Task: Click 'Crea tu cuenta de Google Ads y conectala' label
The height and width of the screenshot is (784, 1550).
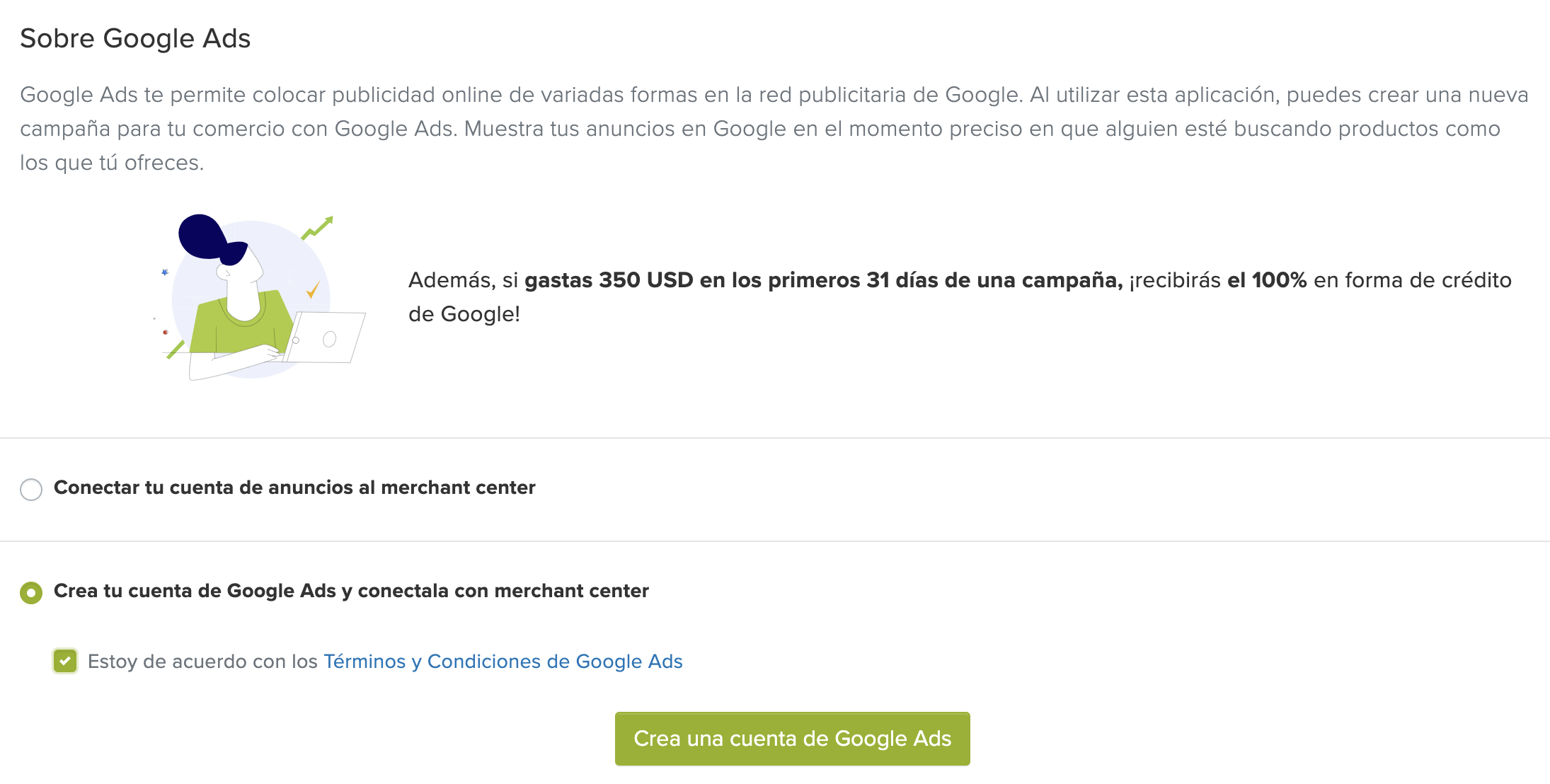Action: pos(351,591)
